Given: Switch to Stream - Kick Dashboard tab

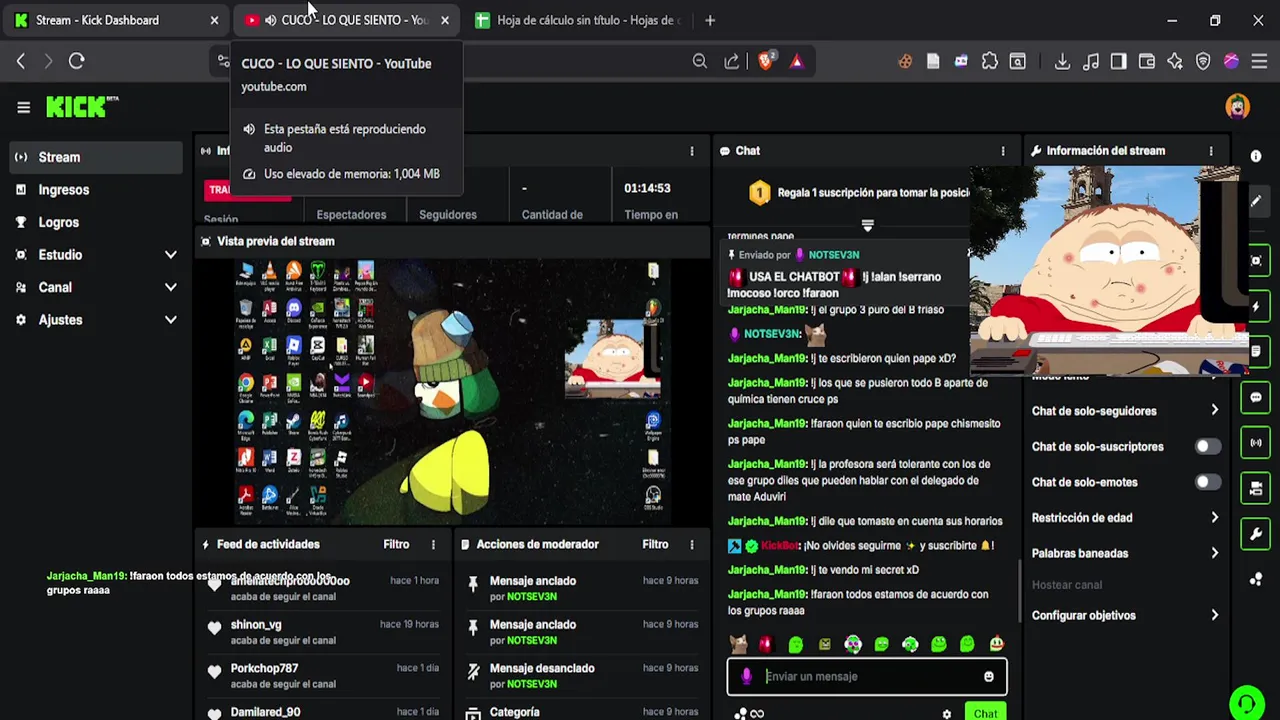Looking at the screenshot, I should point(117,20).
